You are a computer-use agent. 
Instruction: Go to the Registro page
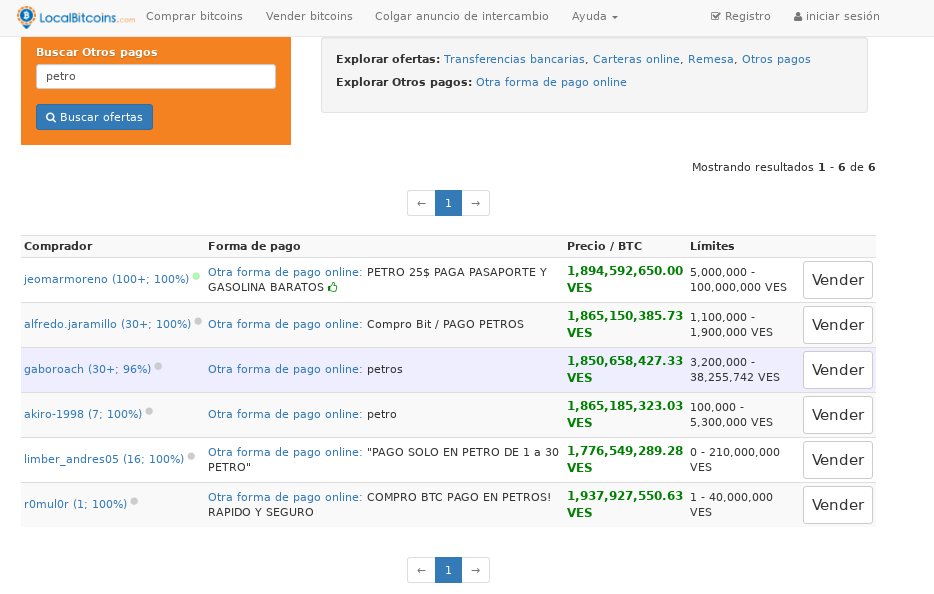click(740, 16)
